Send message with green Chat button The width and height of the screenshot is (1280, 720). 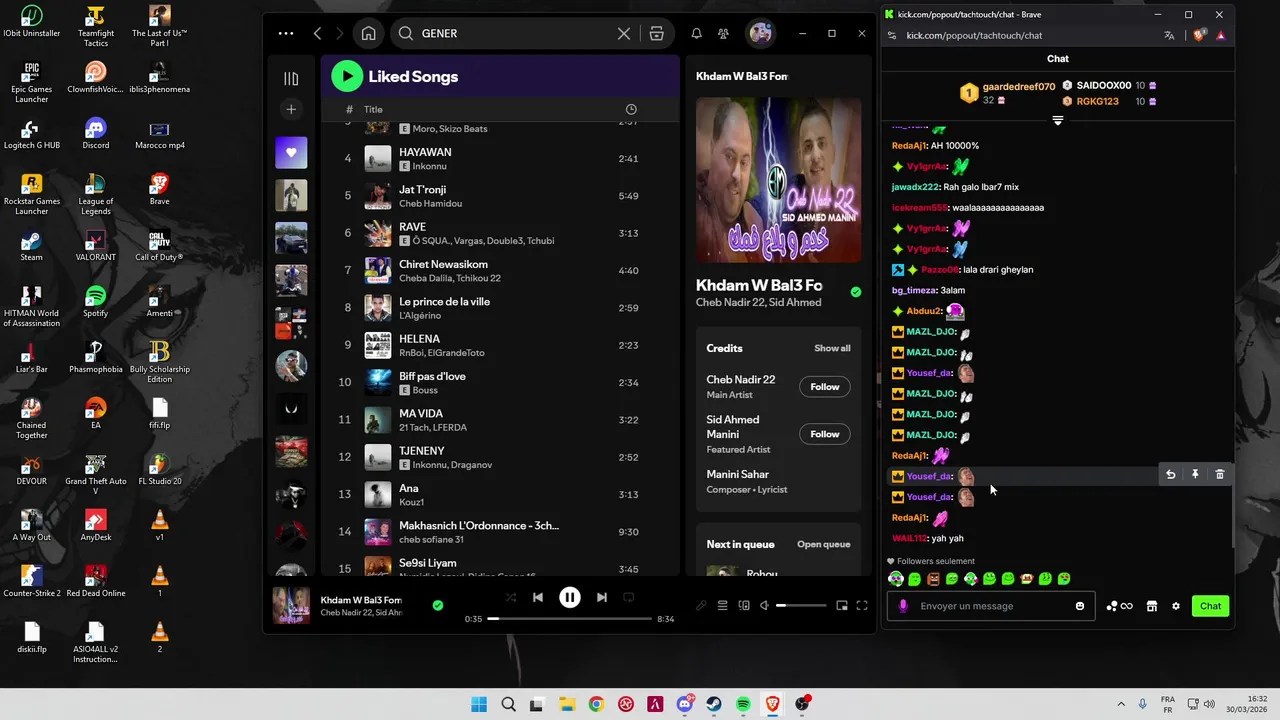1210,606
